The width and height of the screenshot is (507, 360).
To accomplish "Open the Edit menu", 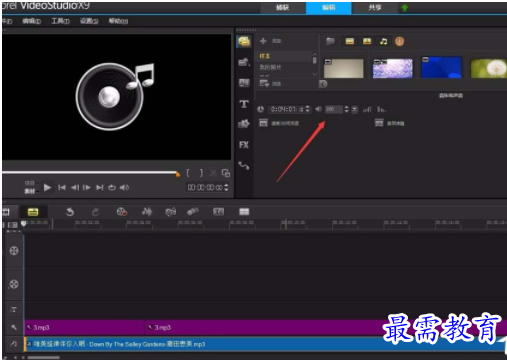I will 31,21.
